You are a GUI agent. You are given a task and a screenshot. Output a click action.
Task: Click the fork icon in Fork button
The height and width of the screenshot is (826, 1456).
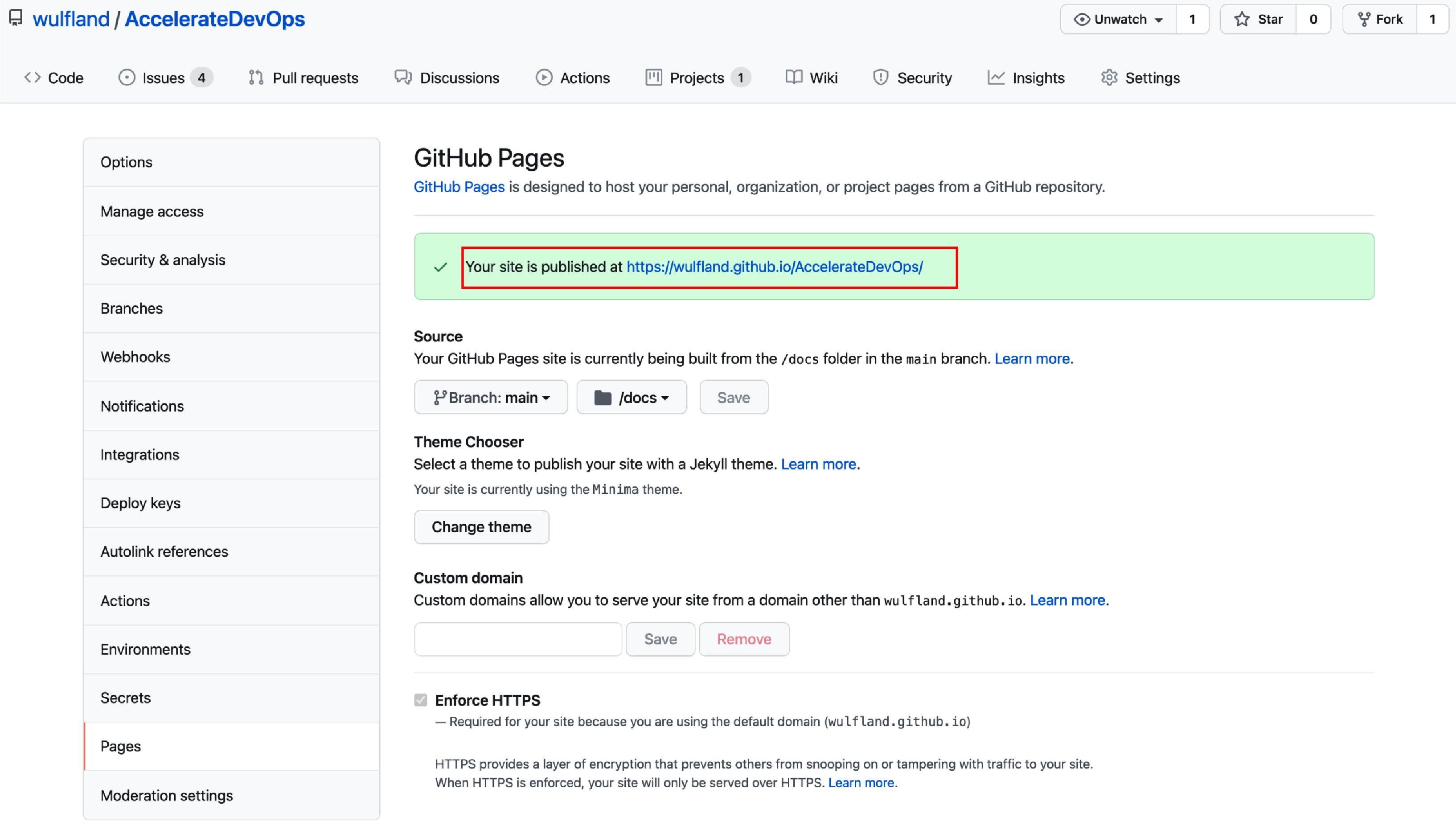coord(1364,19)
